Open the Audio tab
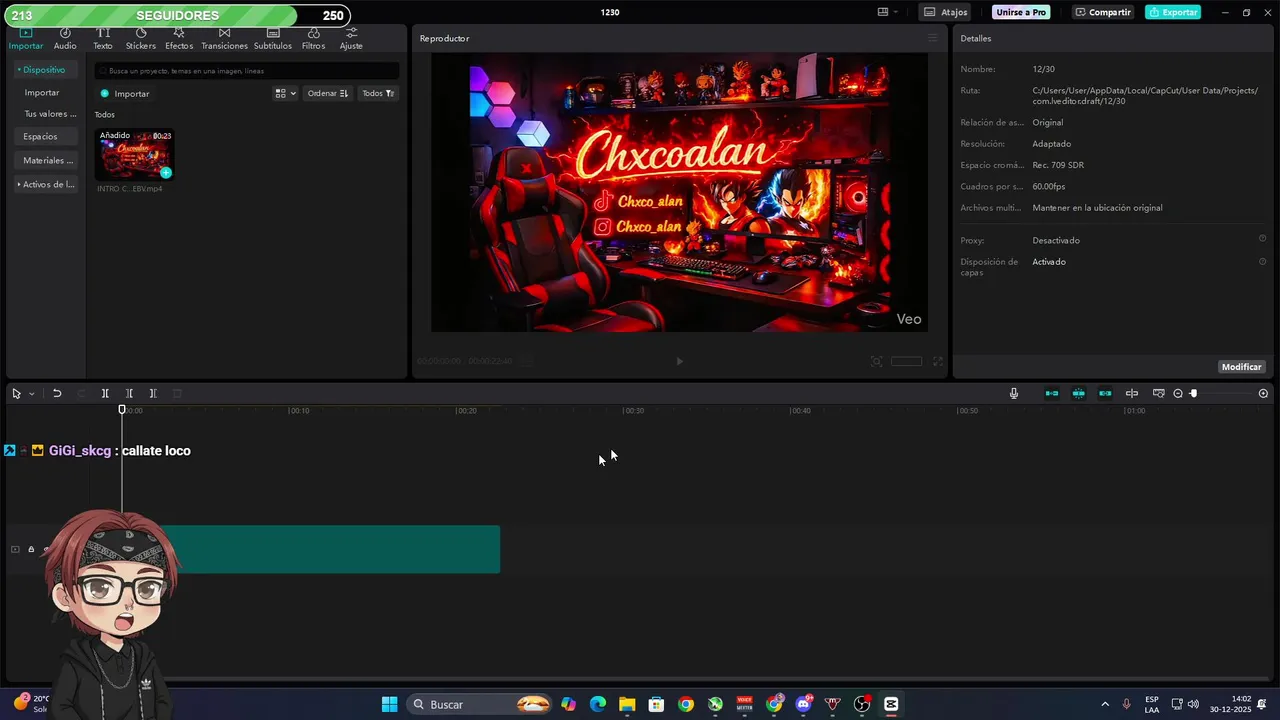 tap(65, 39)
